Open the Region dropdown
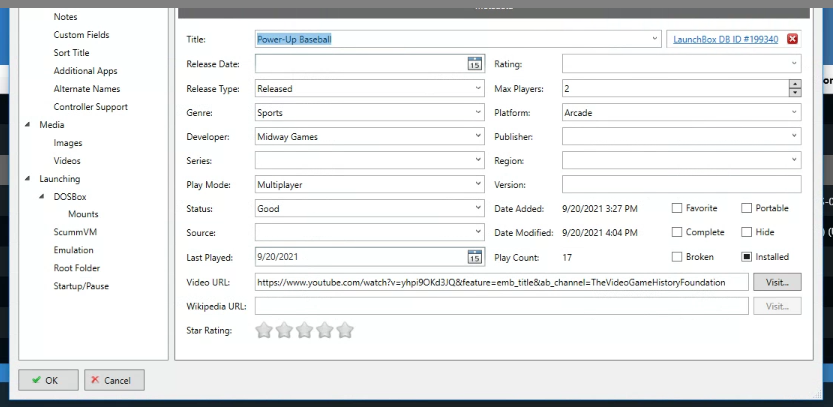 pos(794,160)
